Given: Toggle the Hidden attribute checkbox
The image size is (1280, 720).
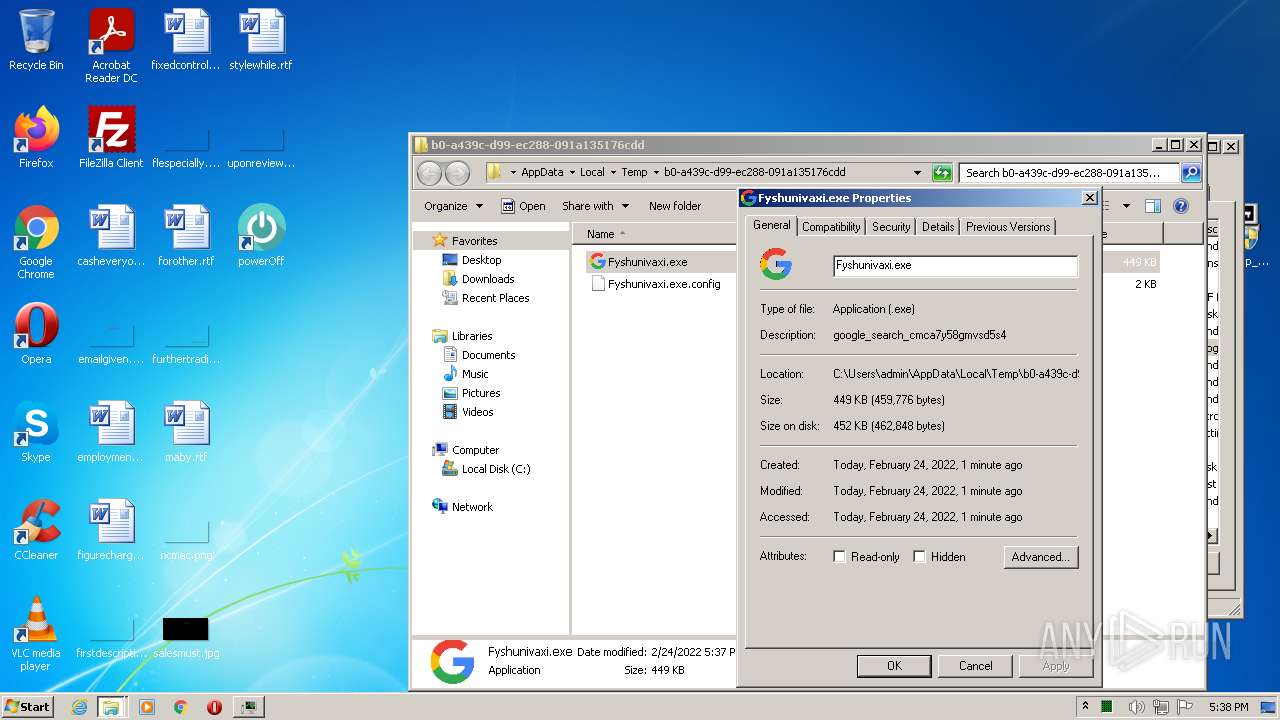Looking at the screenshot, I should pos(919,557).
